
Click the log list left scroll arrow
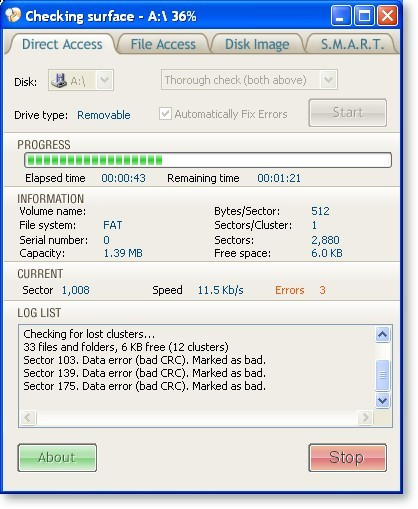coord(28,418)
